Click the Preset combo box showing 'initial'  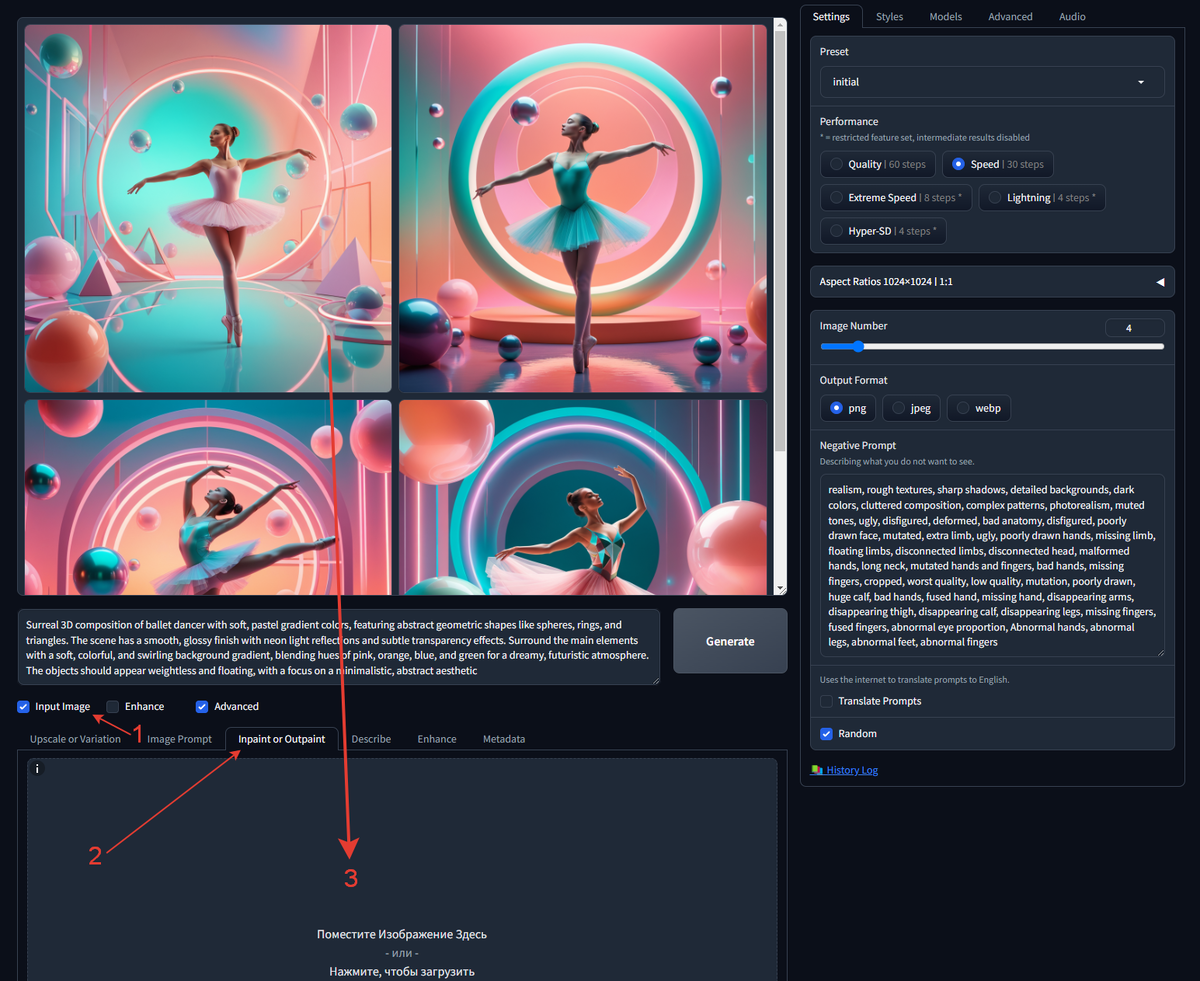[992, 82]
